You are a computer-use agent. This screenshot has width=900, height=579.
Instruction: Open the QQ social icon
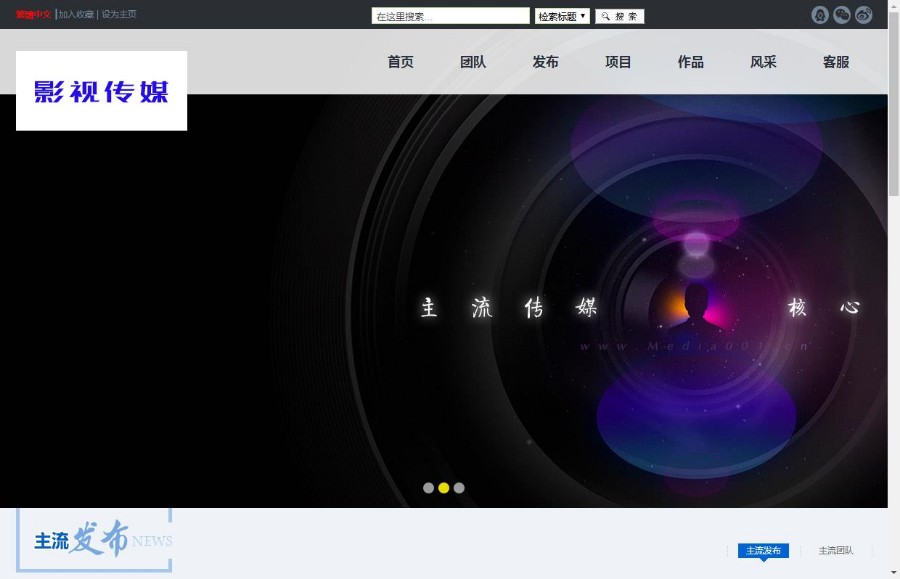click(x=820, y=15)
